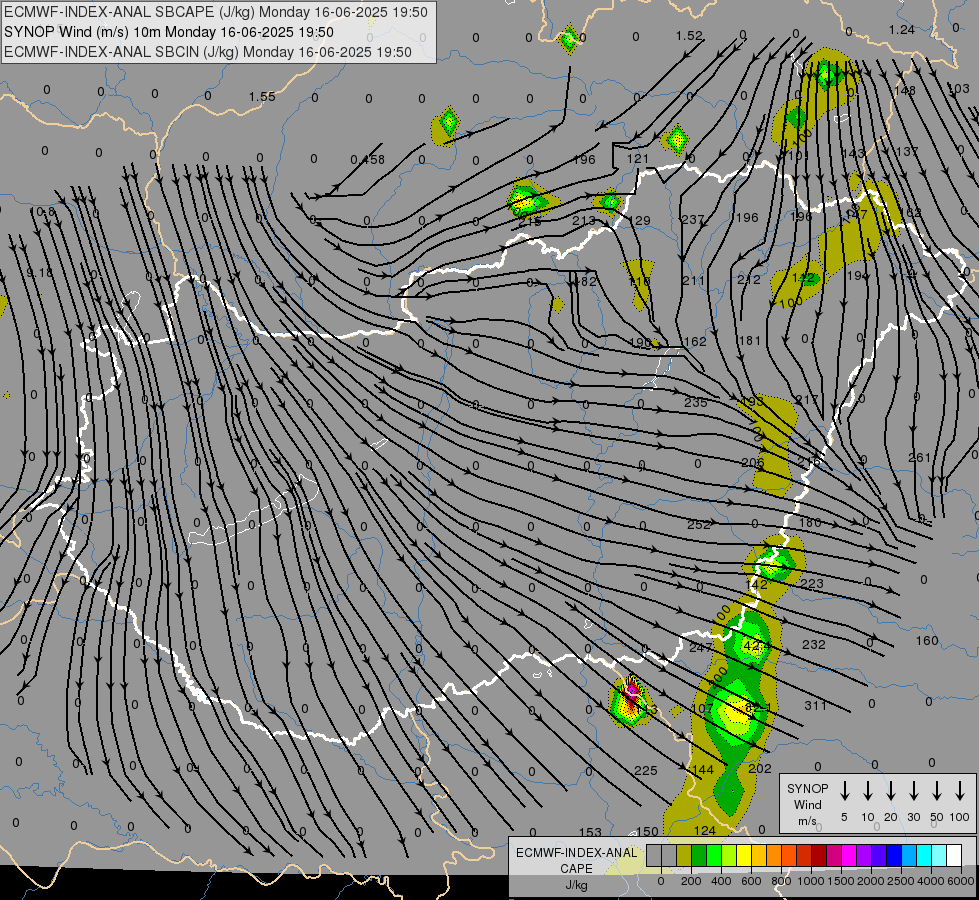Click the 213 value on map
The width and height of the screenshot is (979, 900).
pos(584,220)
